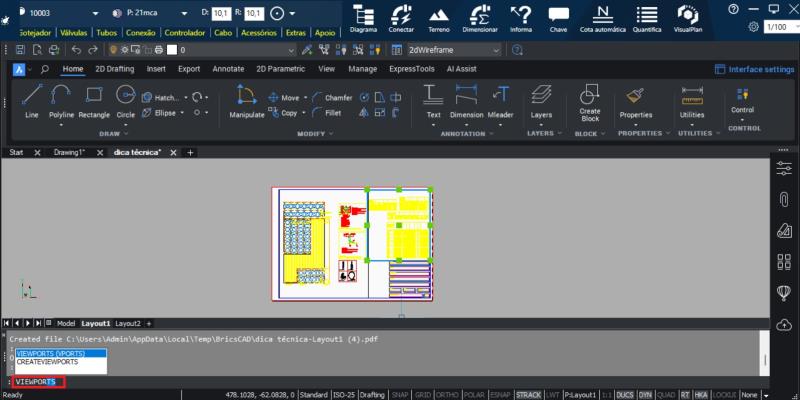The image size is (800, 400).
Task: Click the Create Block icon
Action: click(590, 100)
